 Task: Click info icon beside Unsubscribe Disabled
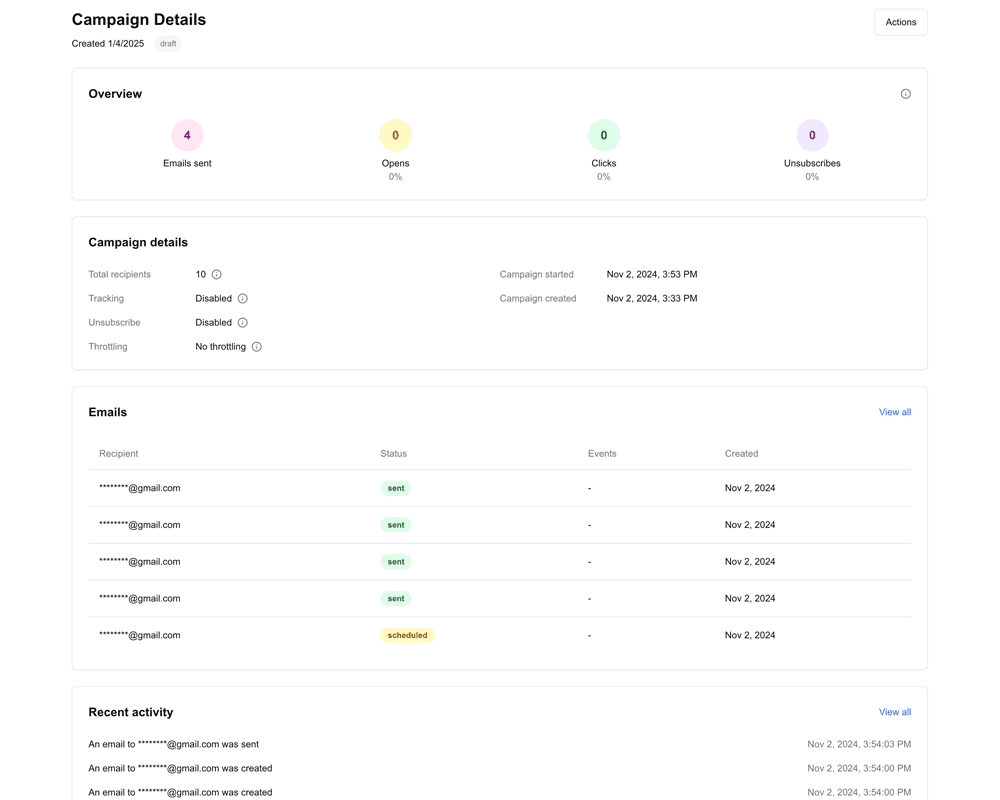[242, 323]
